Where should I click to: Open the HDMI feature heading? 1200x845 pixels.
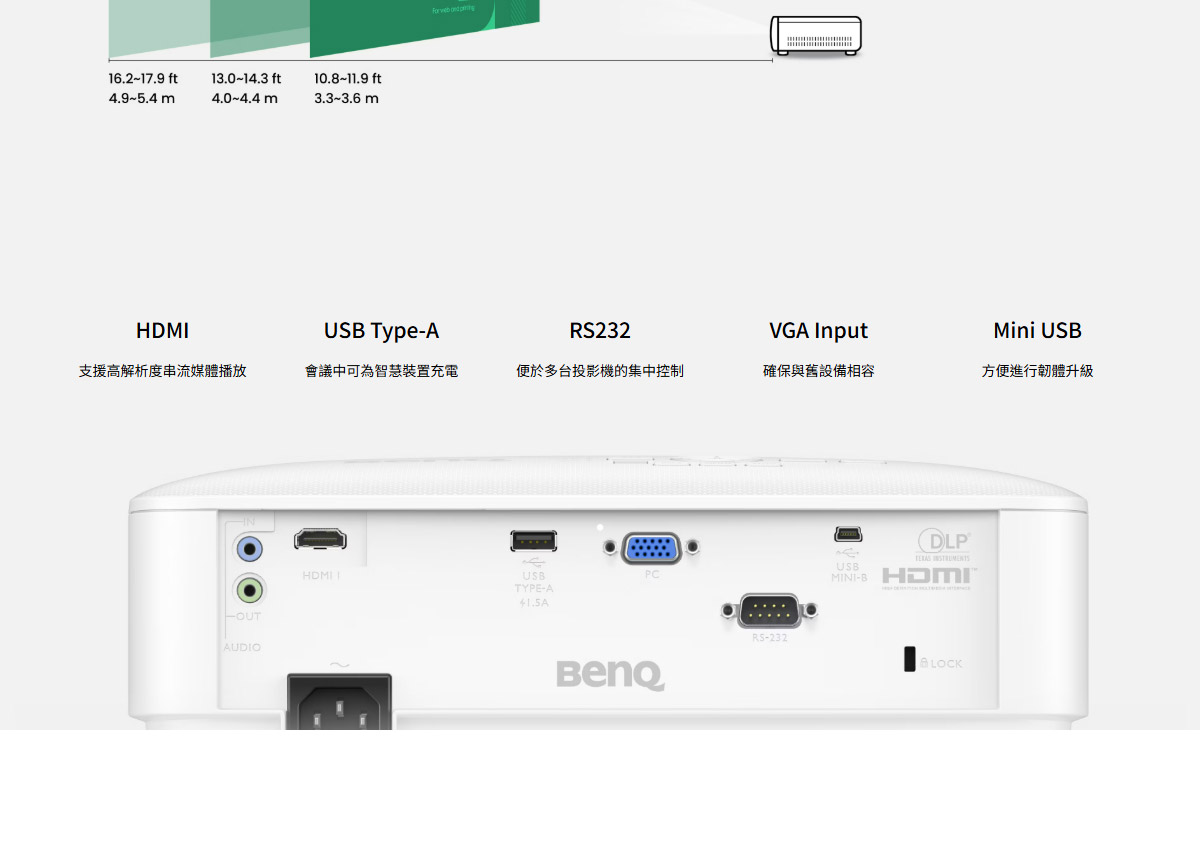[x=162, y=330]
